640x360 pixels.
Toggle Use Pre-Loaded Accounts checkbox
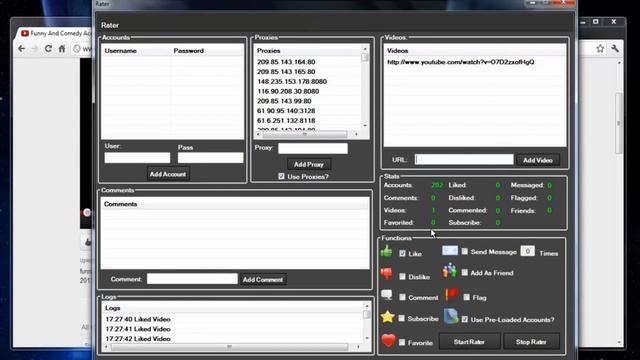tap(464, 319)
